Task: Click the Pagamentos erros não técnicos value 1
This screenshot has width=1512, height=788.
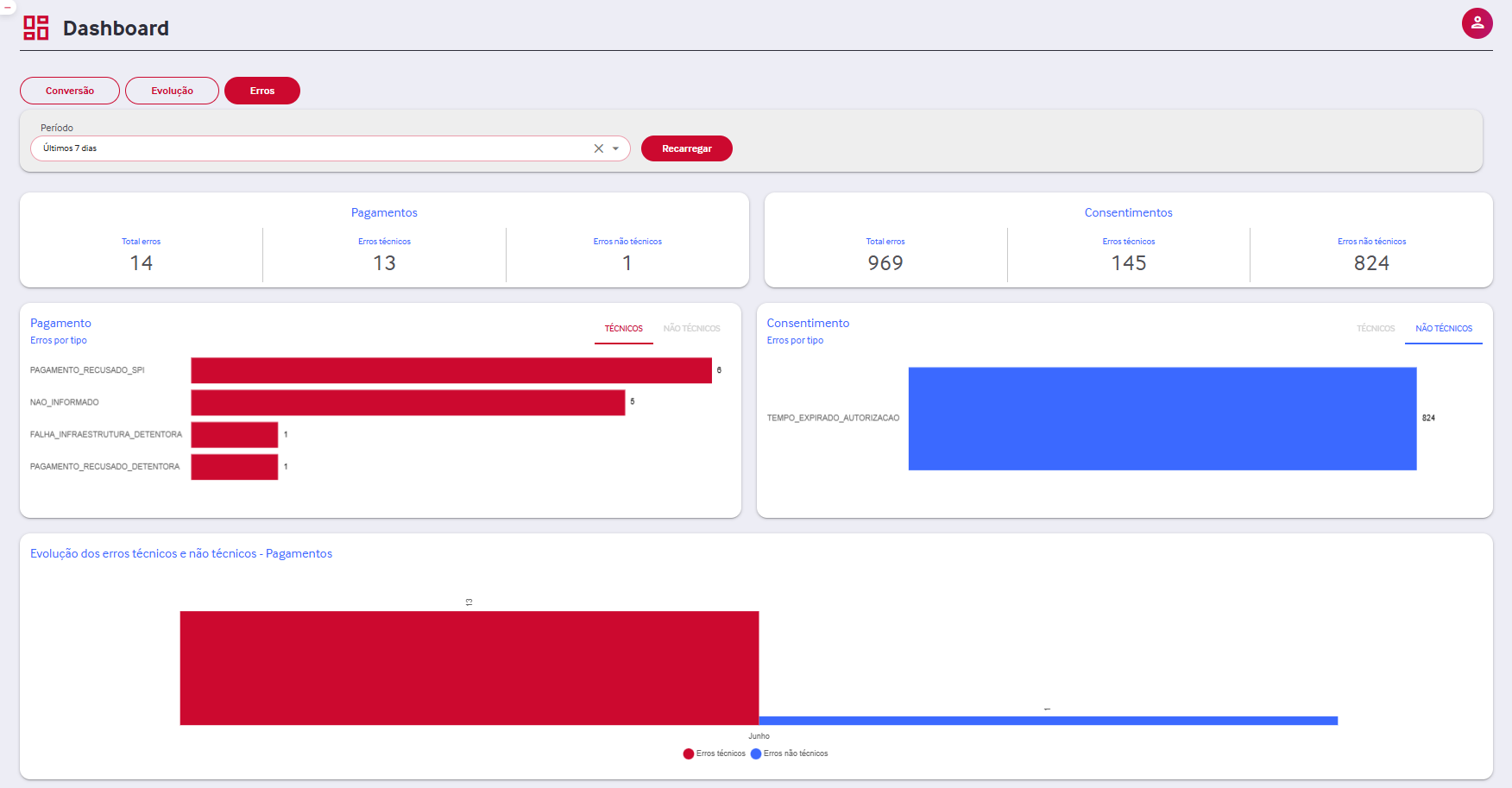Action: pyautogui.click(x=627, y=263)
